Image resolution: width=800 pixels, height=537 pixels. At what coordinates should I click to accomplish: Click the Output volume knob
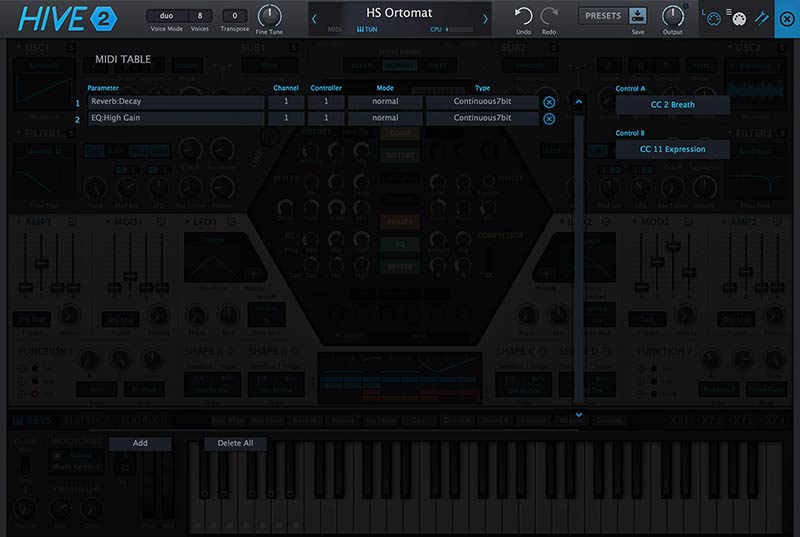pyautogui.click(x=672, y=16)
